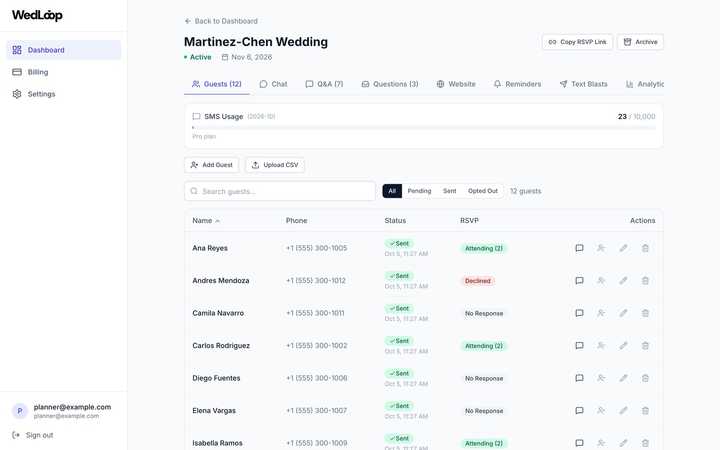
Task: Edit Andres Mendoza with pencil icon
Action: (x=623, y=281)
